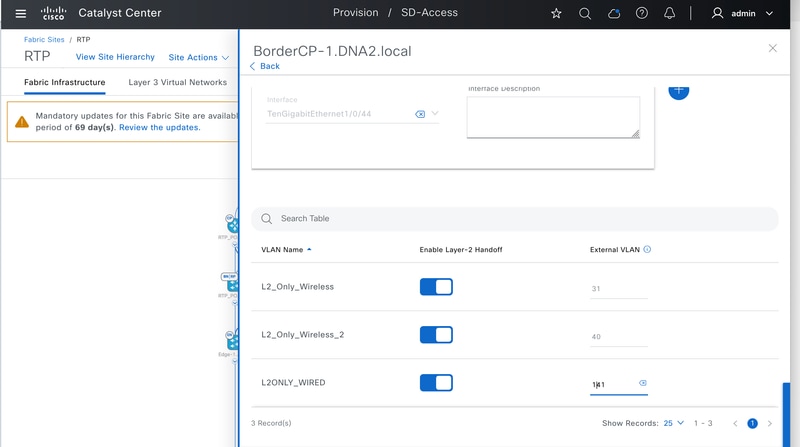Click the L2_Only_Wireless_2 External VLAN field

(619, 337)
